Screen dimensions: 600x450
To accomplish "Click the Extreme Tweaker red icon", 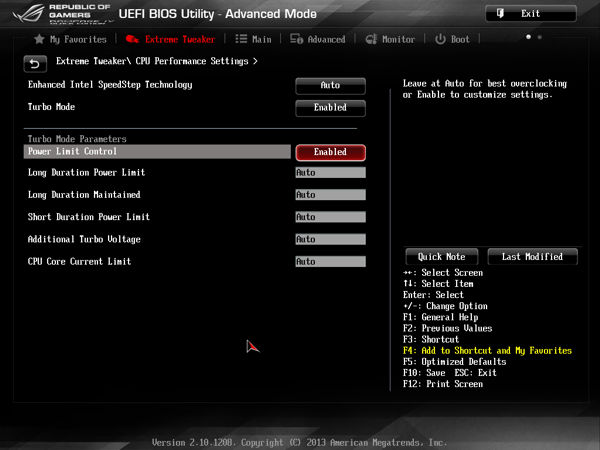I will (132, 39).
